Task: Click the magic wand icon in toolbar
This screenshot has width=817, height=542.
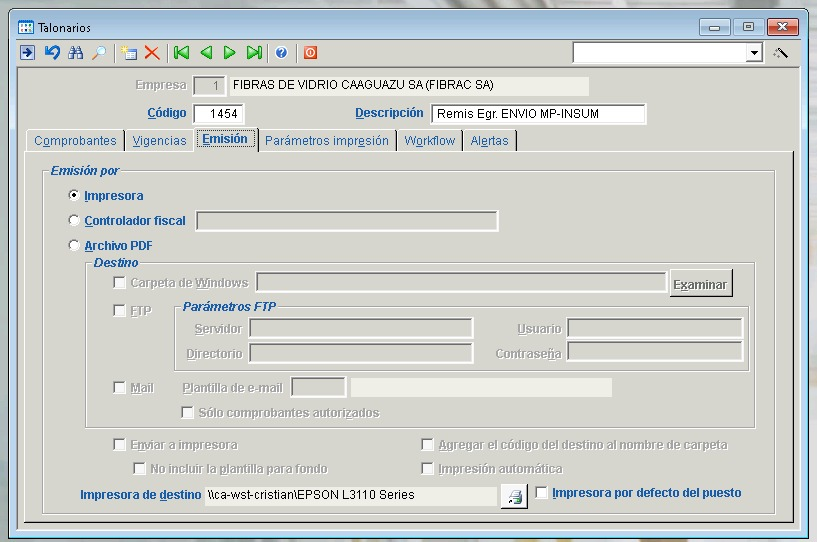Action: click(x=781, y=53)
